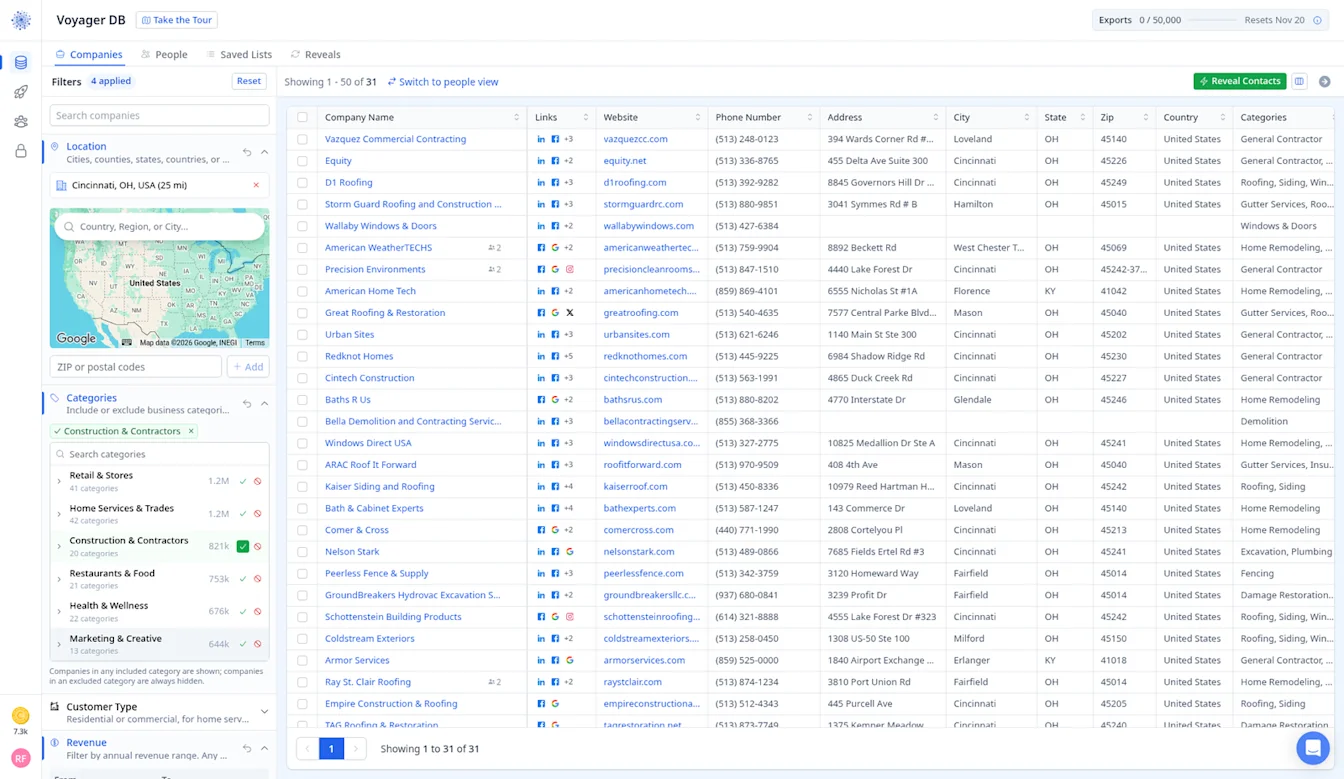Tick the checkbox for Equity row
Viewport: 1344px width, 779px height.
tap(303, 161)
